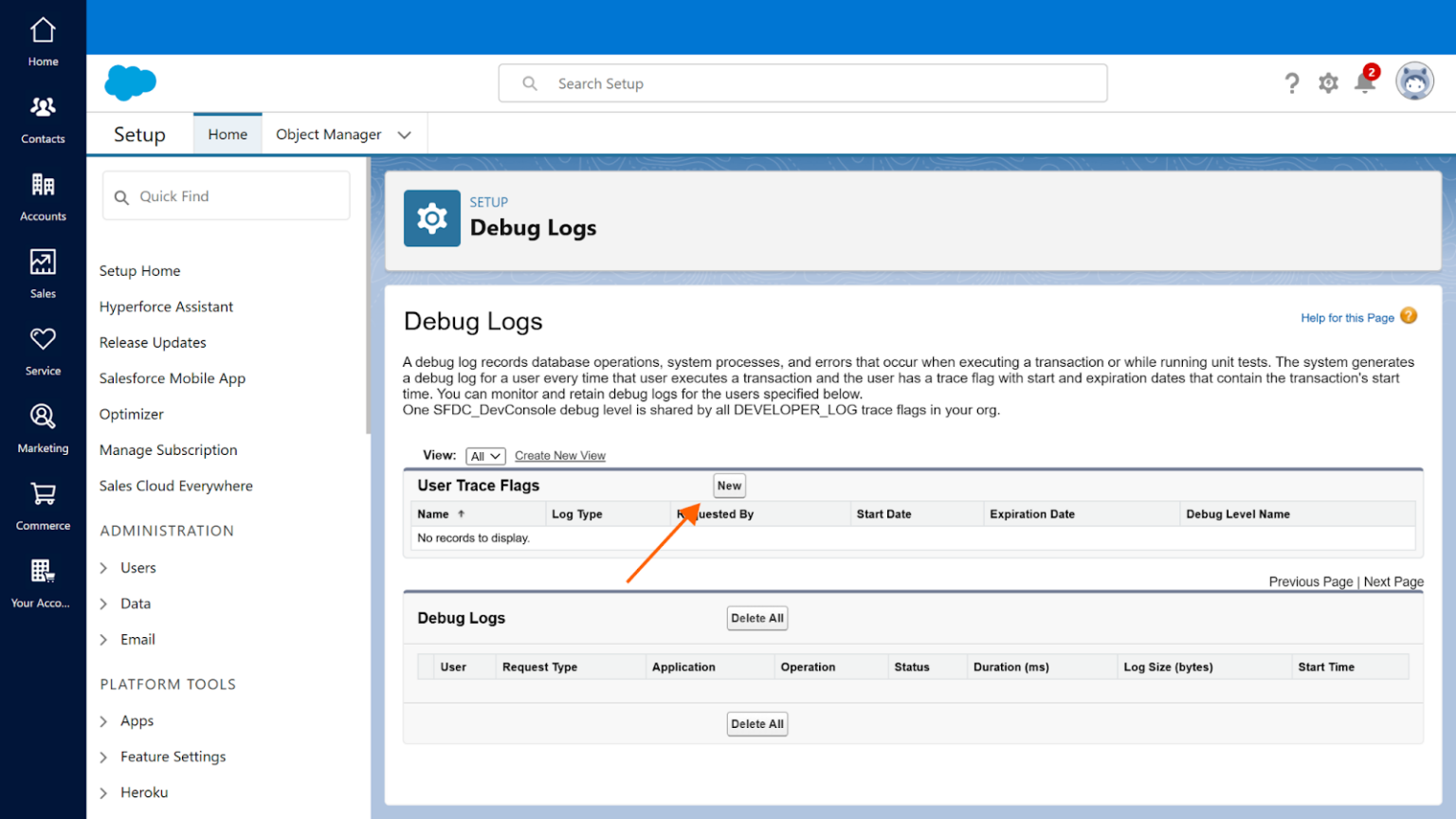Switch to the Object Manager tab
Screen dimensions: 1456x819
click(x=328, y=135)
